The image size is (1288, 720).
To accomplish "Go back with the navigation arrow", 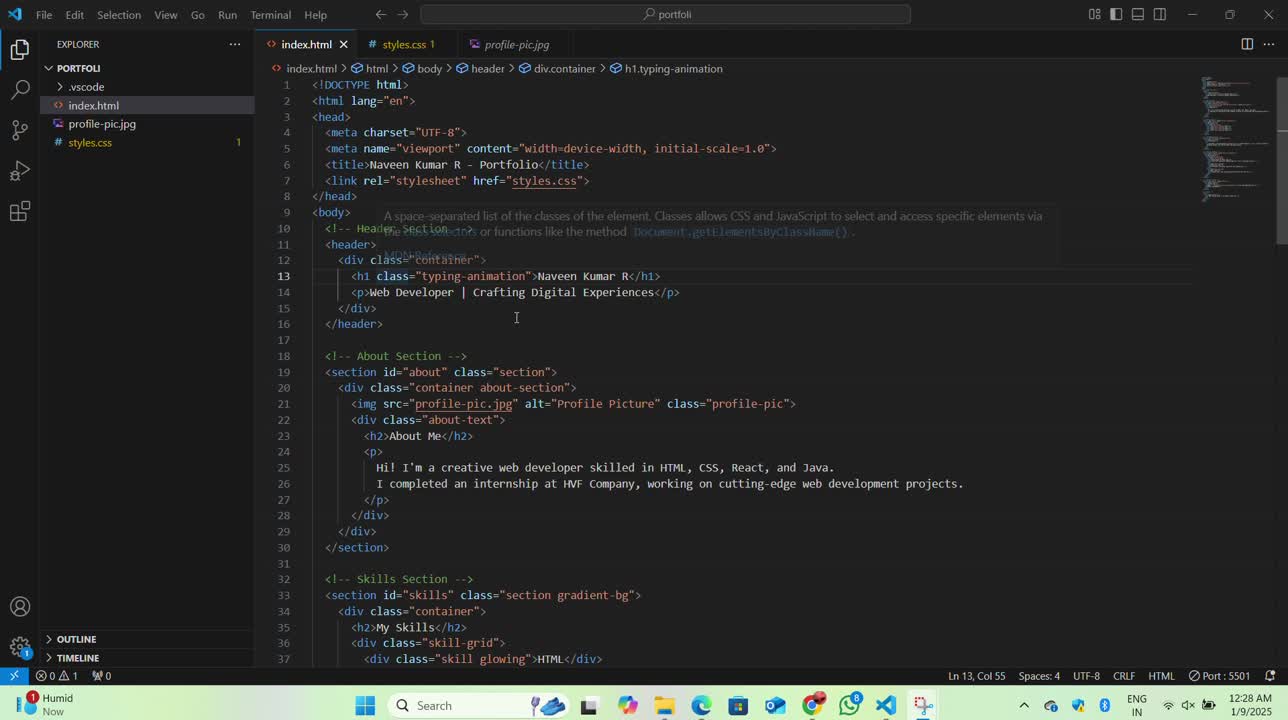I will tap(381, 14).
